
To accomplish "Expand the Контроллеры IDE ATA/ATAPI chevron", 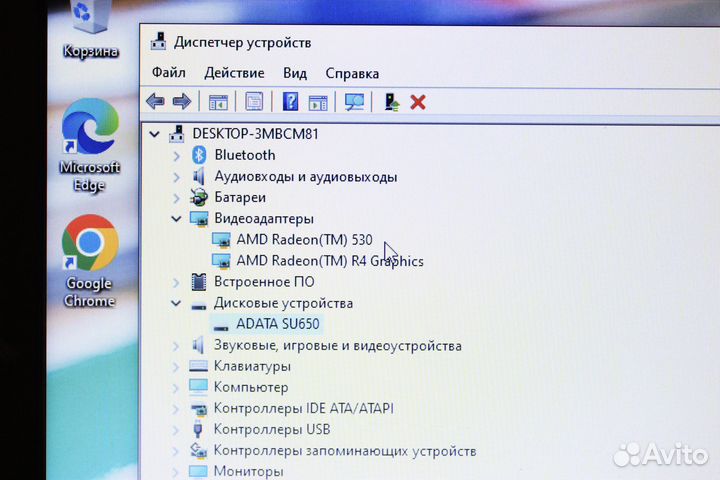I will click(176, 409).
